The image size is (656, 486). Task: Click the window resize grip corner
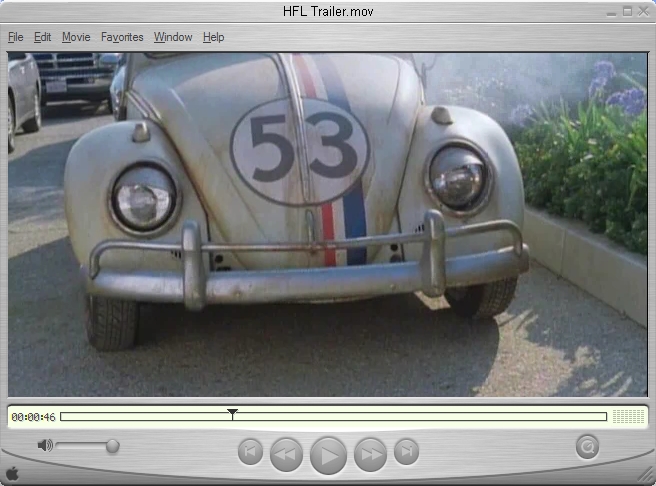646,476
